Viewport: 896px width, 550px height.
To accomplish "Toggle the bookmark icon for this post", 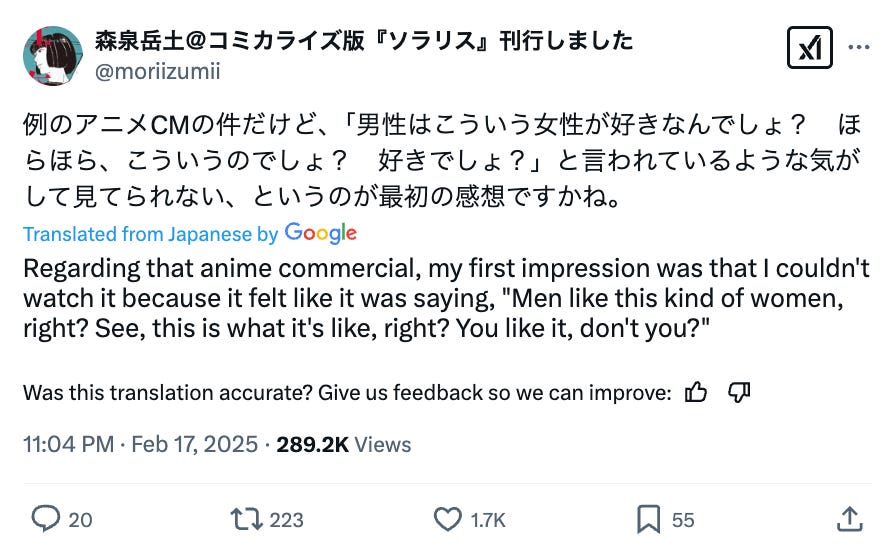I will click(x=648, y=519).
